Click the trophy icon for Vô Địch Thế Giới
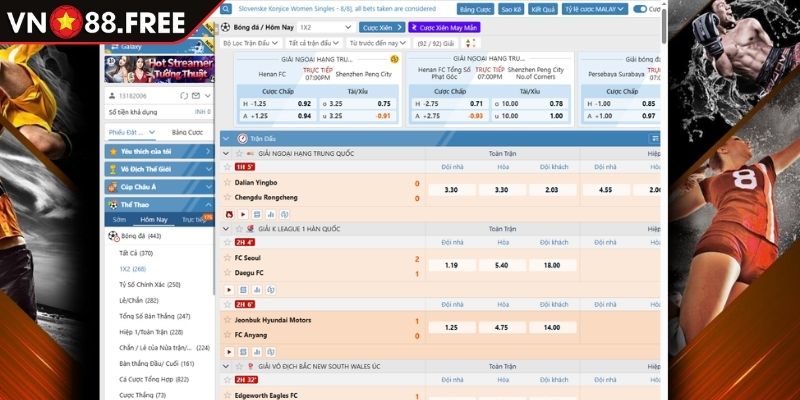Screen dimensions: 800x400 pyautogui.click(x=112, y=169)
